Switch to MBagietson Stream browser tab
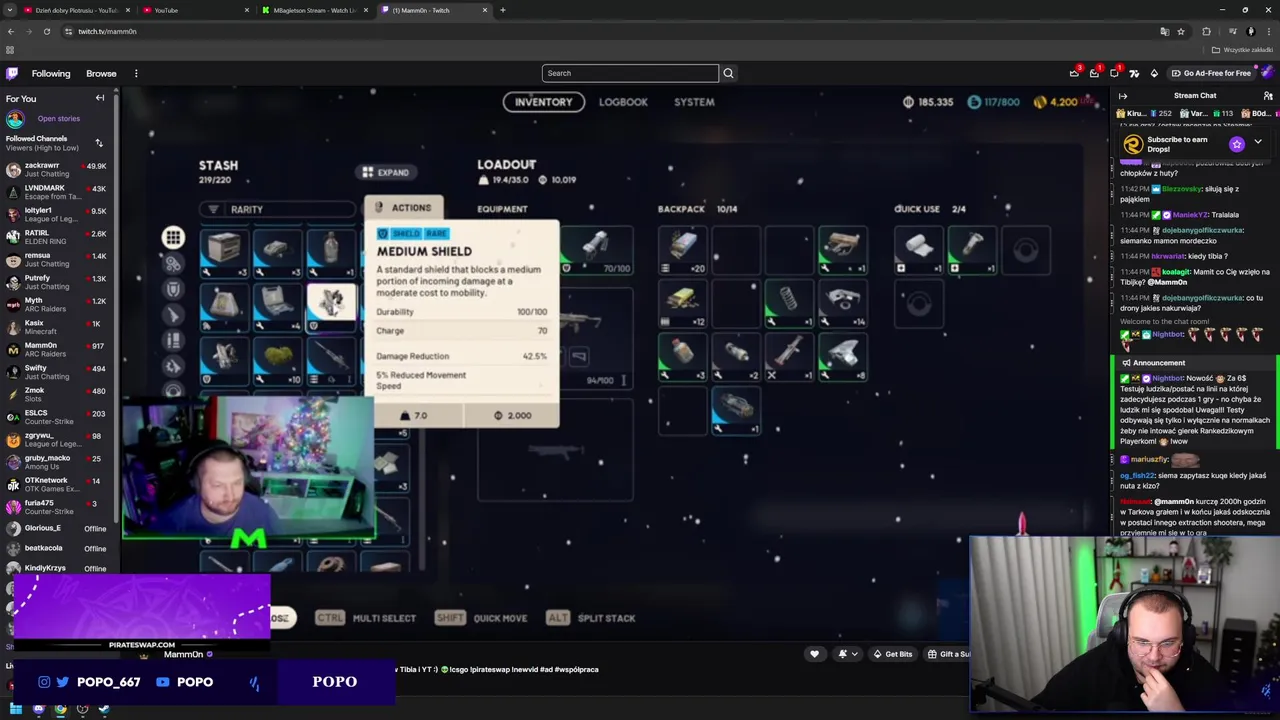 (315, 10)
